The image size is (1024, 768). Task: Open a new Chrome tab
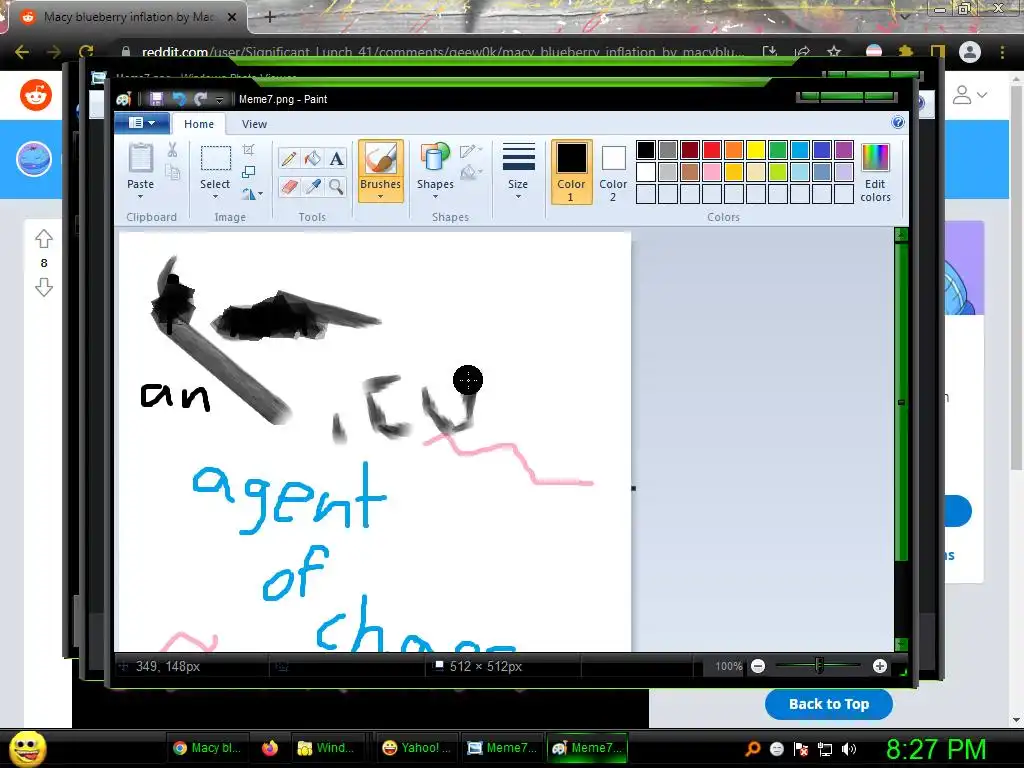270,17
